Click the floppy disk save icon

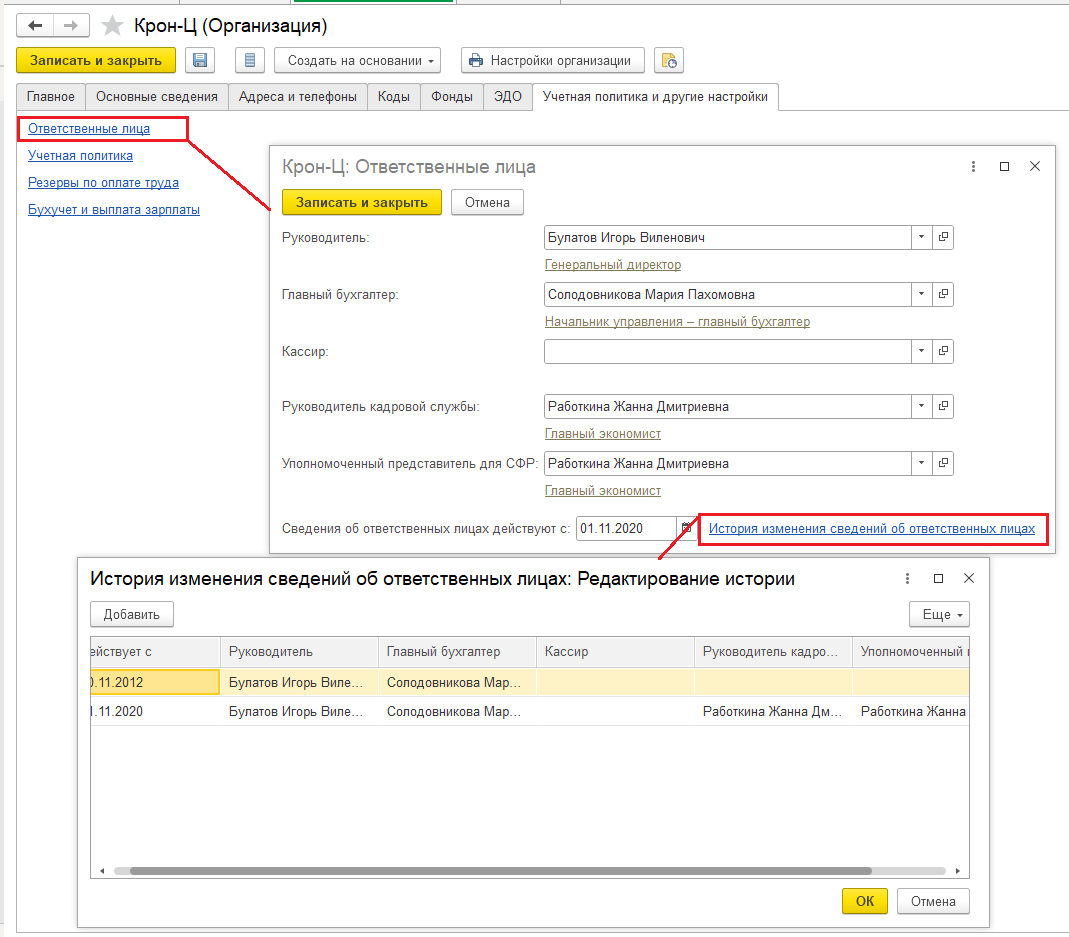click(x=200, y=61)
